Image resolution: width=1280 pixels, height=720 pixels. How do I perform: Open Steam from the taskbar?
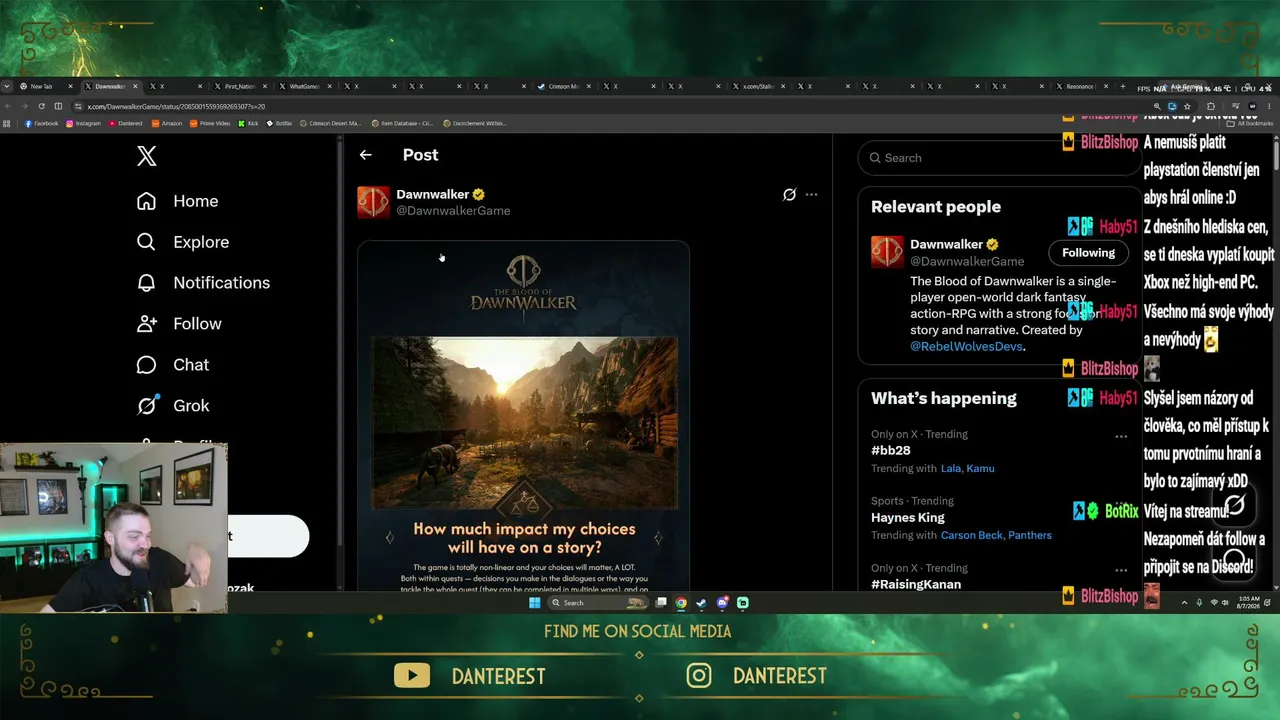(x=702, y=603)
